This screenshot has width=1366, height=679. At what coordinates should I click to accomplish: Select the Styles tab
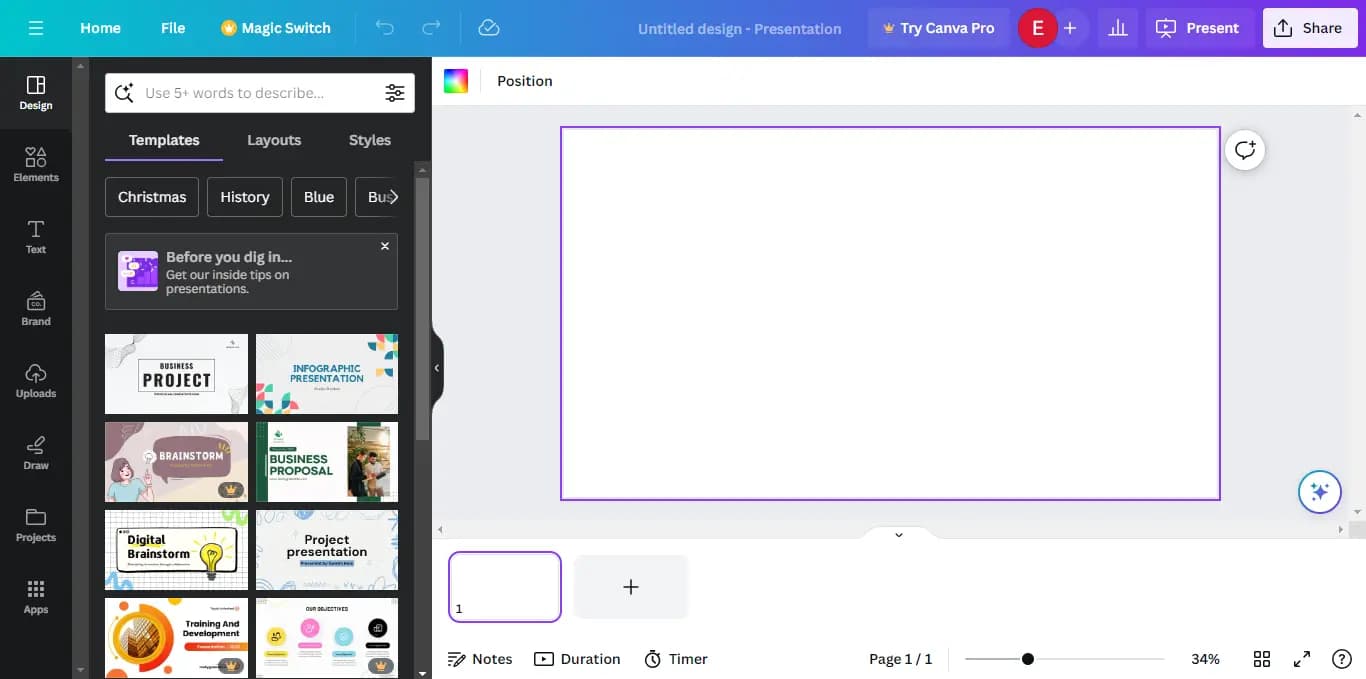coord(370,140)
